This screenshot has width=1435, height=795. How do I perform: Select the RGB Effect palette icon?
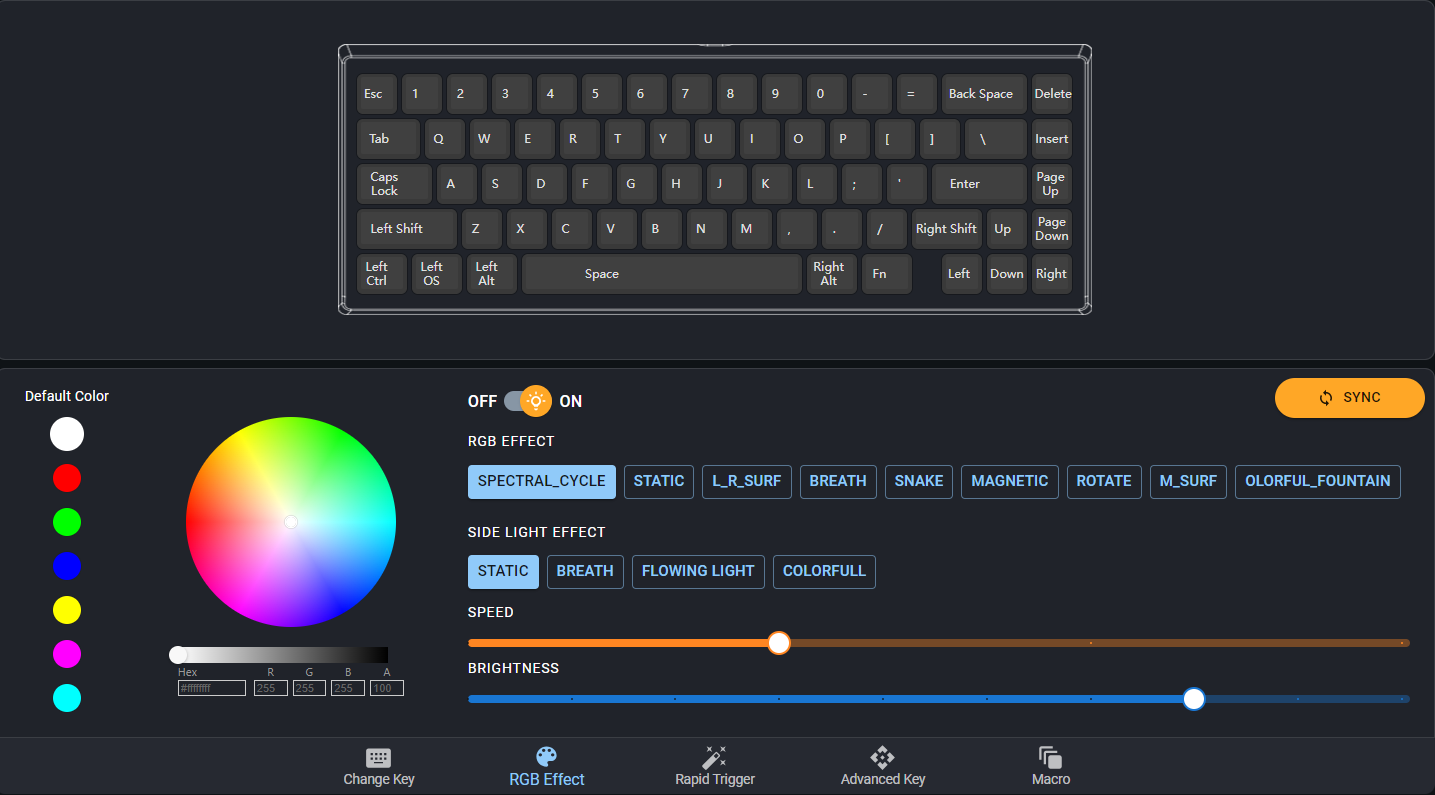[546, 757]
